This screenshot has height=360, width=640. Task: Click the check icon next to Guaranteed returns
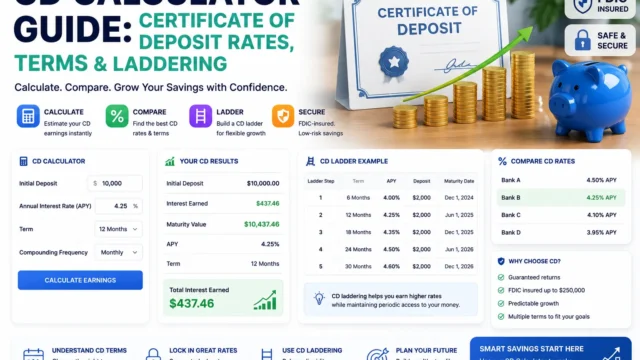(501, 278)
